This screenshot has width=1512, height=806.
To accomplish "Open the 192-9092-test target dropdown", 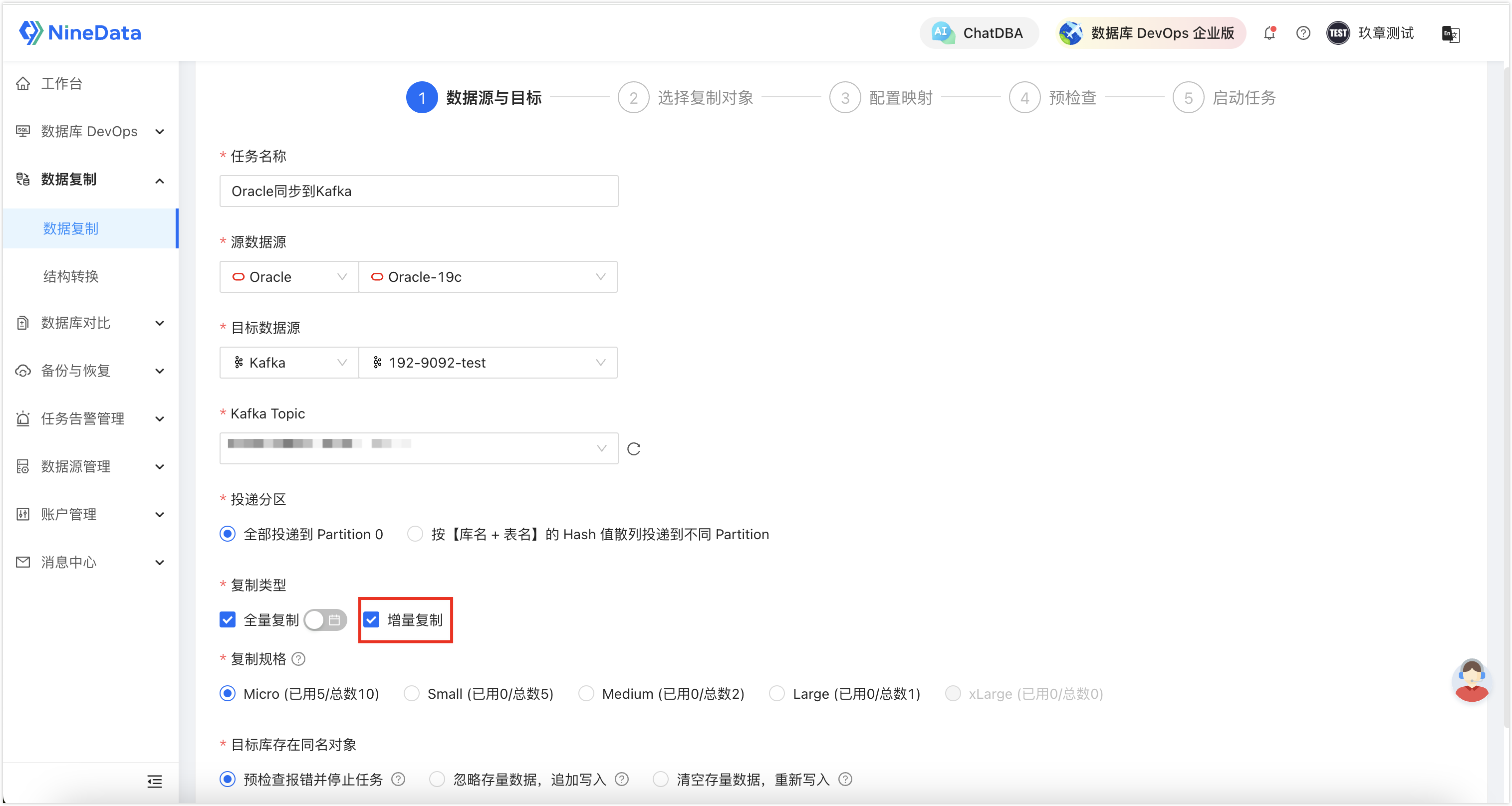I will (488, 363).
